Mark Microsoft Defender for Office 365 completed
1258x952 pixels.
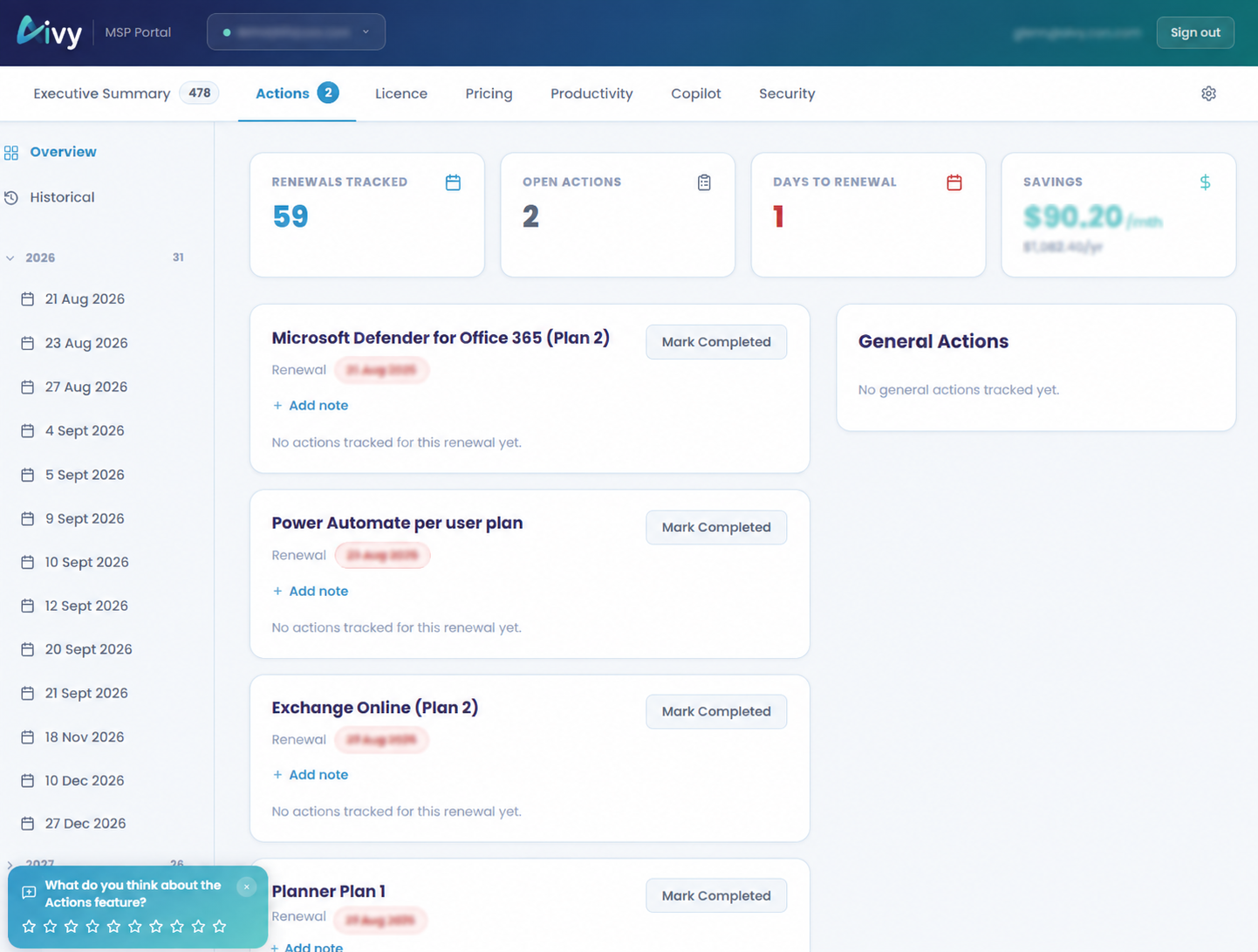click(715, 342)
